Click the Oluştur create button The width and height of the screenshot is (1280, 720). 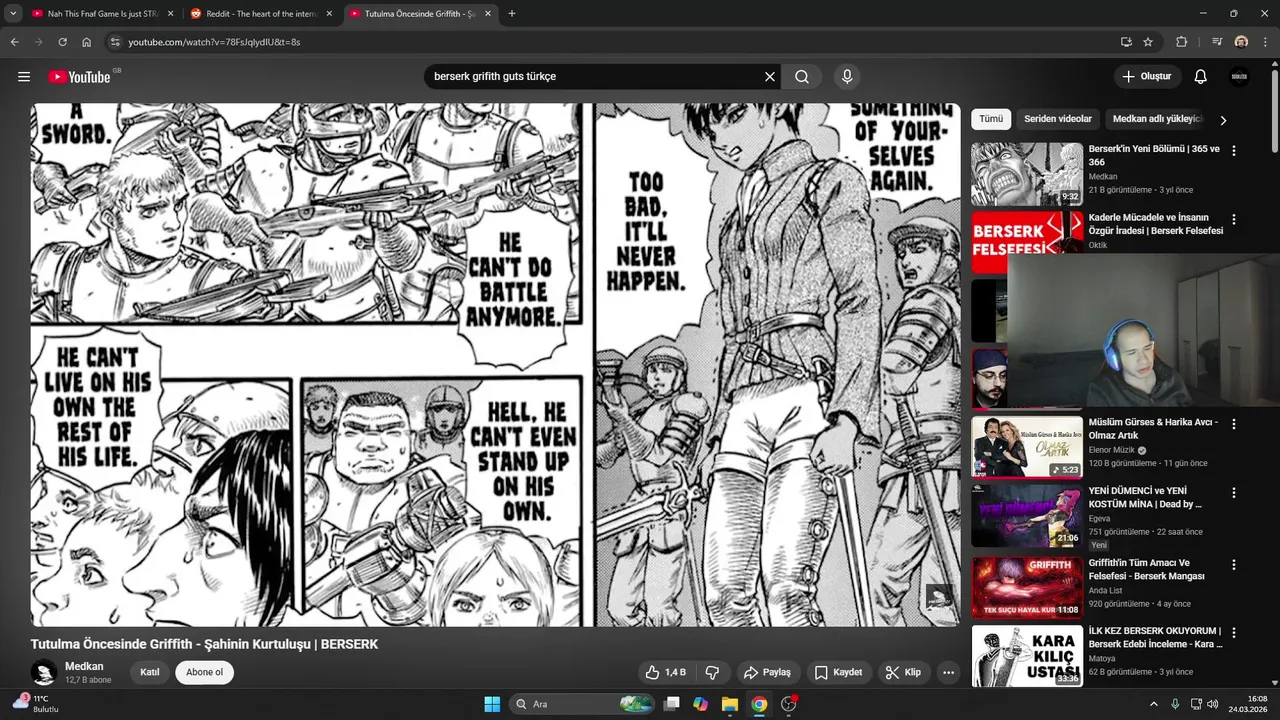(x=1147, y=77)
